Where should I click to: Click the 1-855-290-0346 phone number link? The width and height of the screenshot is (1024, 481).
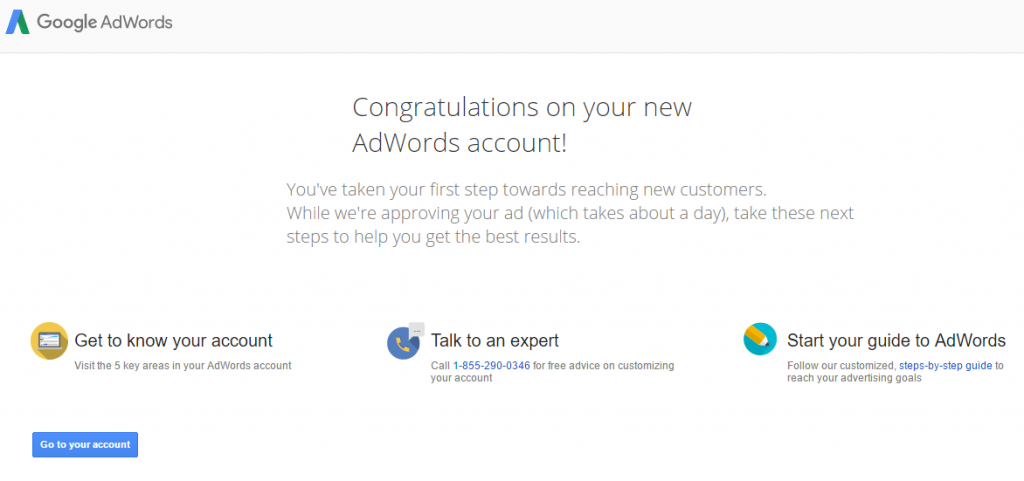click(x=492, y=365)
